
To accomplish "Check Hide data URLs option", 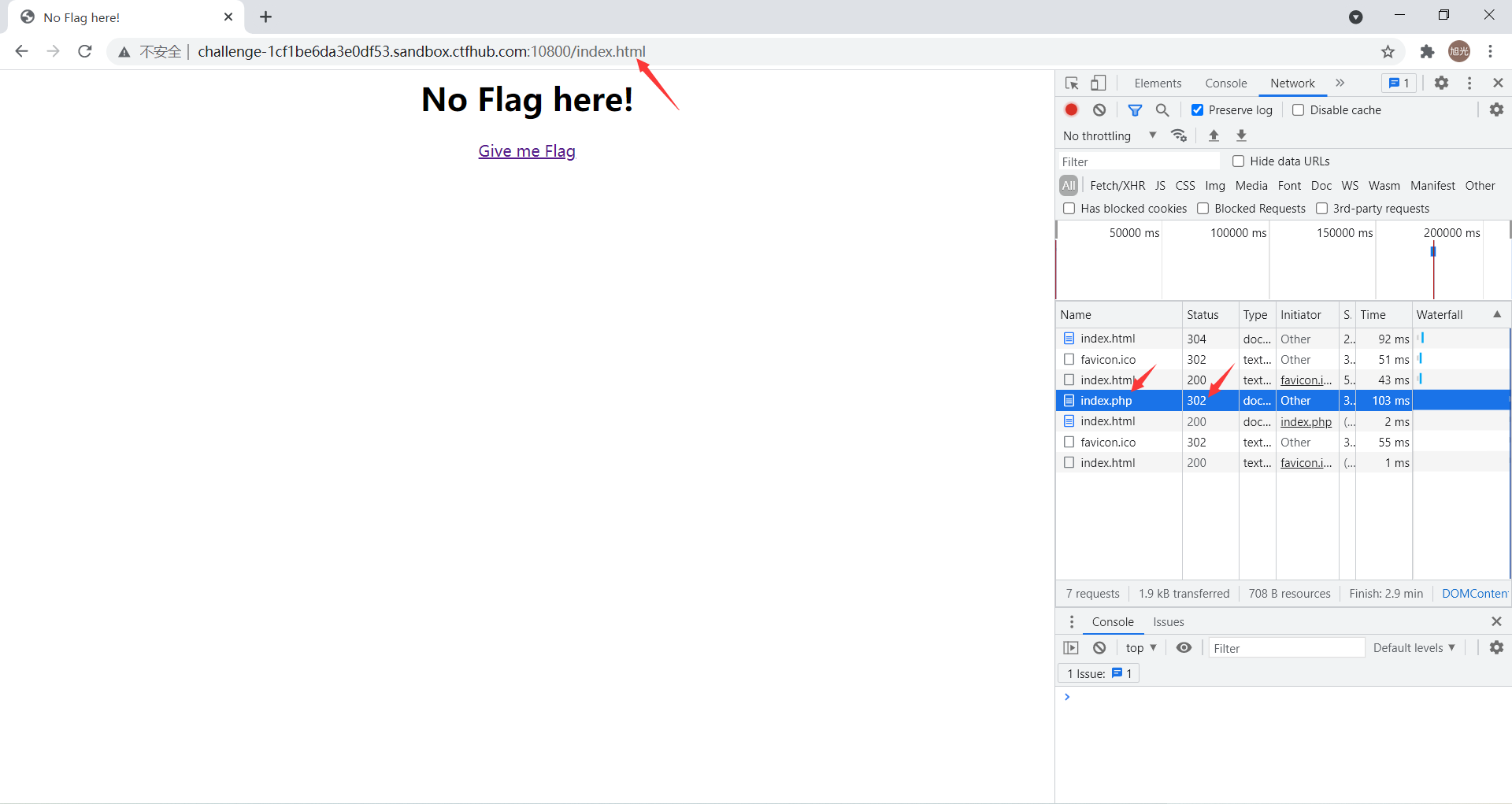I will tap(1238, 161).
